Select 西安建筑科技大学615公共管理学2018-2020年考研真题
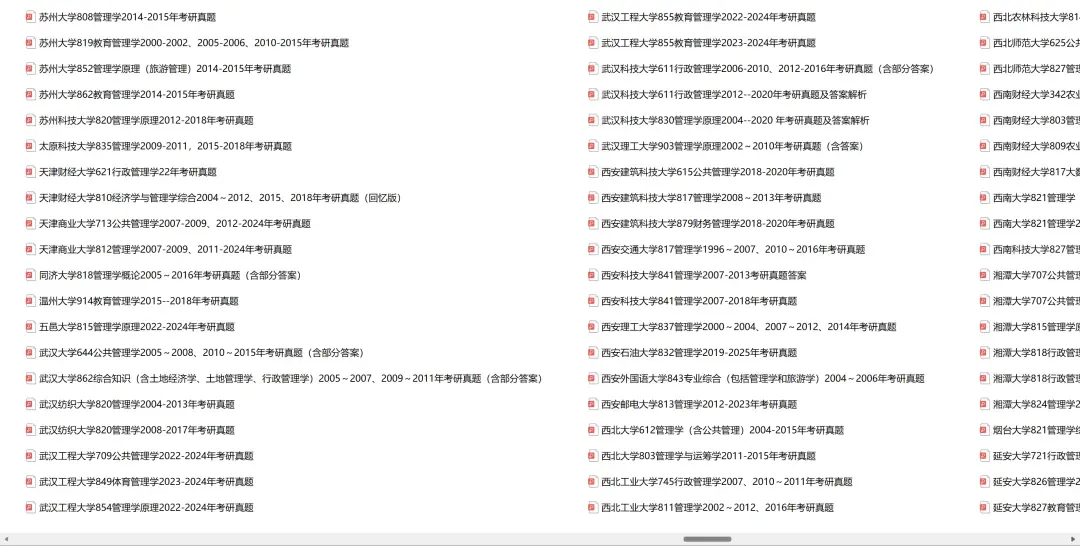 coord(718,172)
